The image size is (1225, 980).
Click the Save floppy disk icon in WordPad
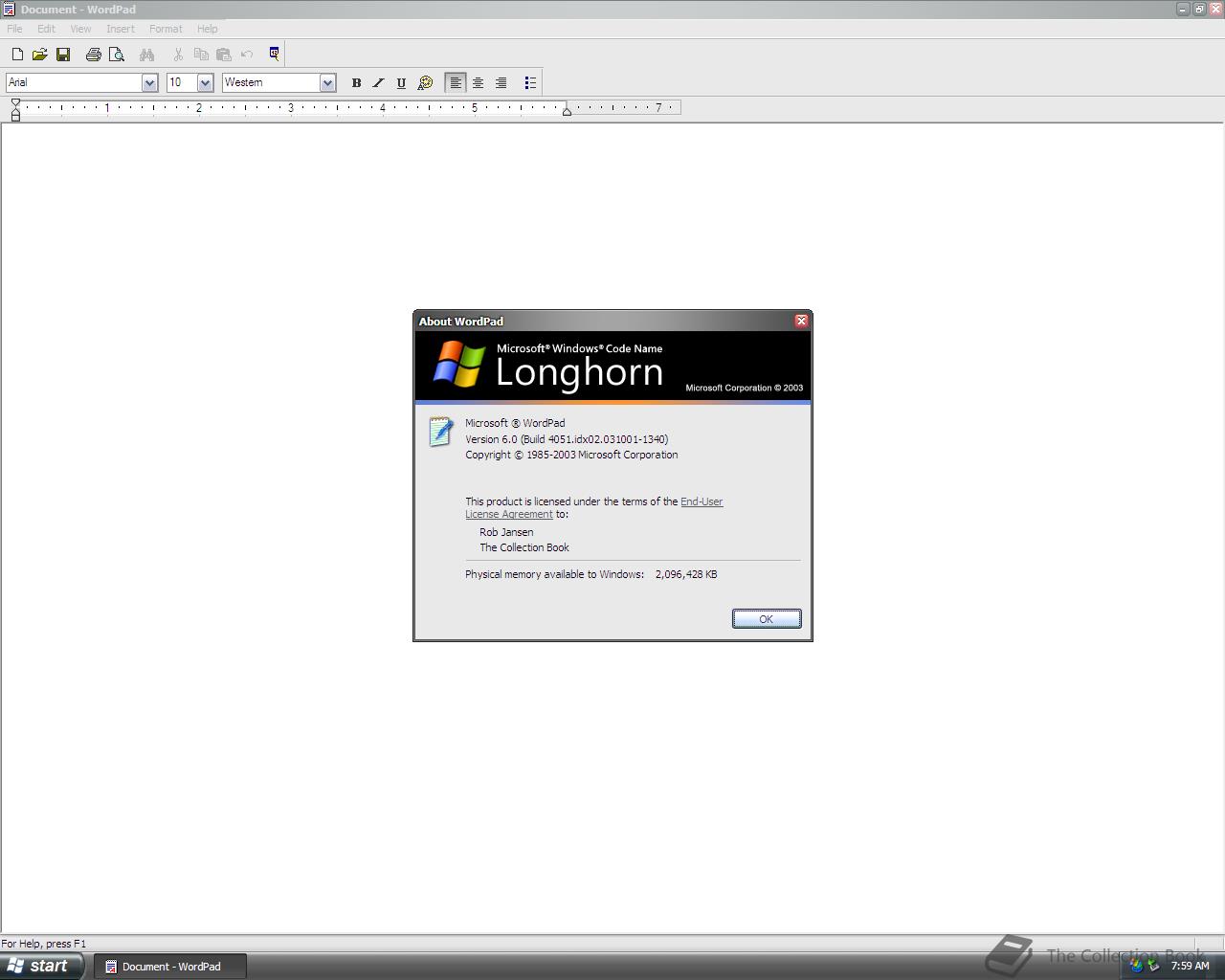tap(63, 55)
